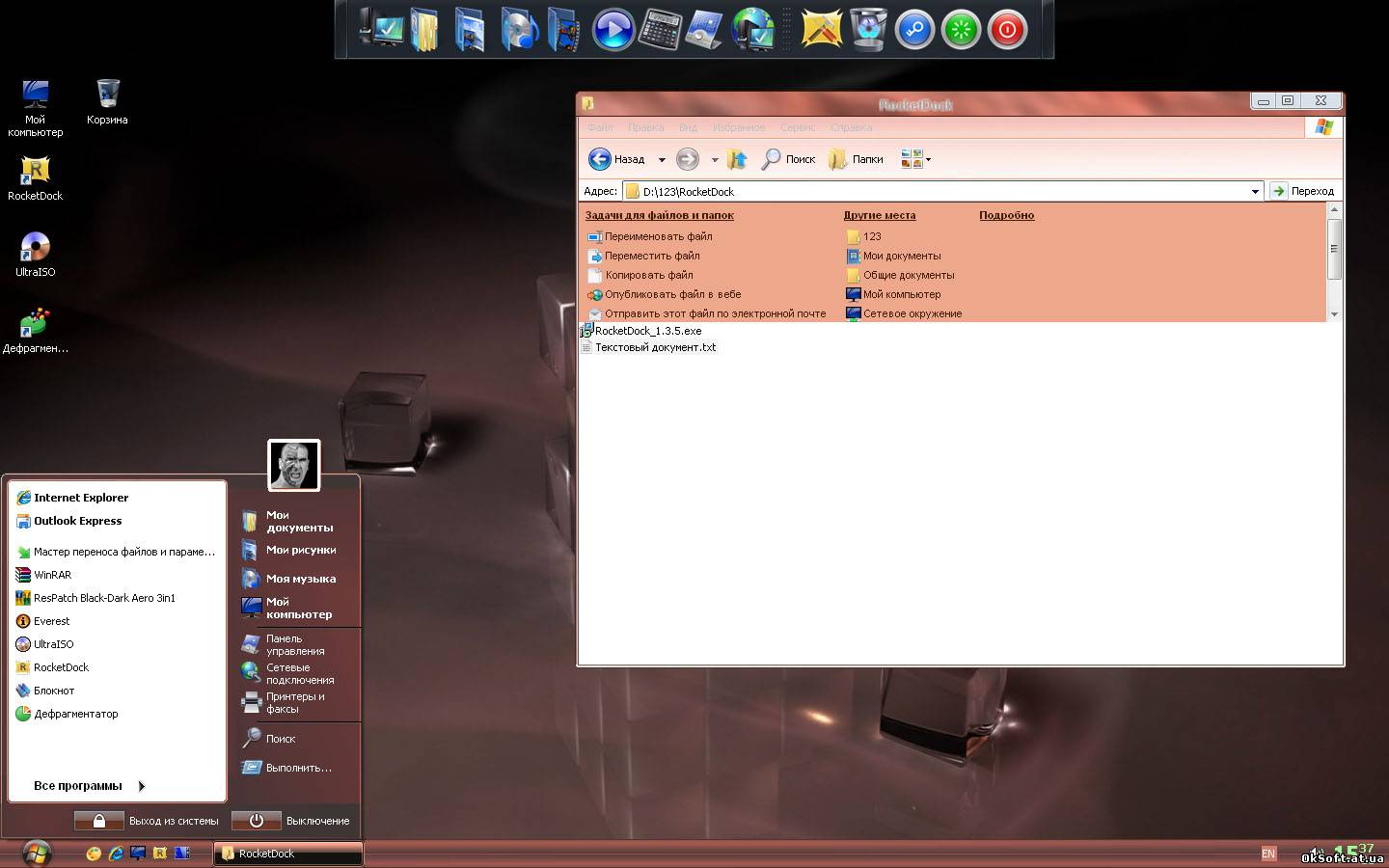This screenshot has width=1389, height=868.
Task: Open My Computer icon in the top dock
Action: click(381, 28)
